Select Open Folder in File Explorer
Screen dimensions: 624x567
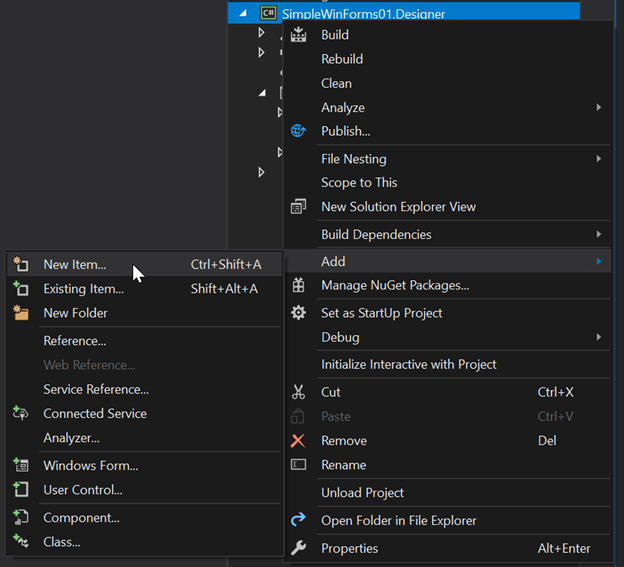(x=448, y=520)
